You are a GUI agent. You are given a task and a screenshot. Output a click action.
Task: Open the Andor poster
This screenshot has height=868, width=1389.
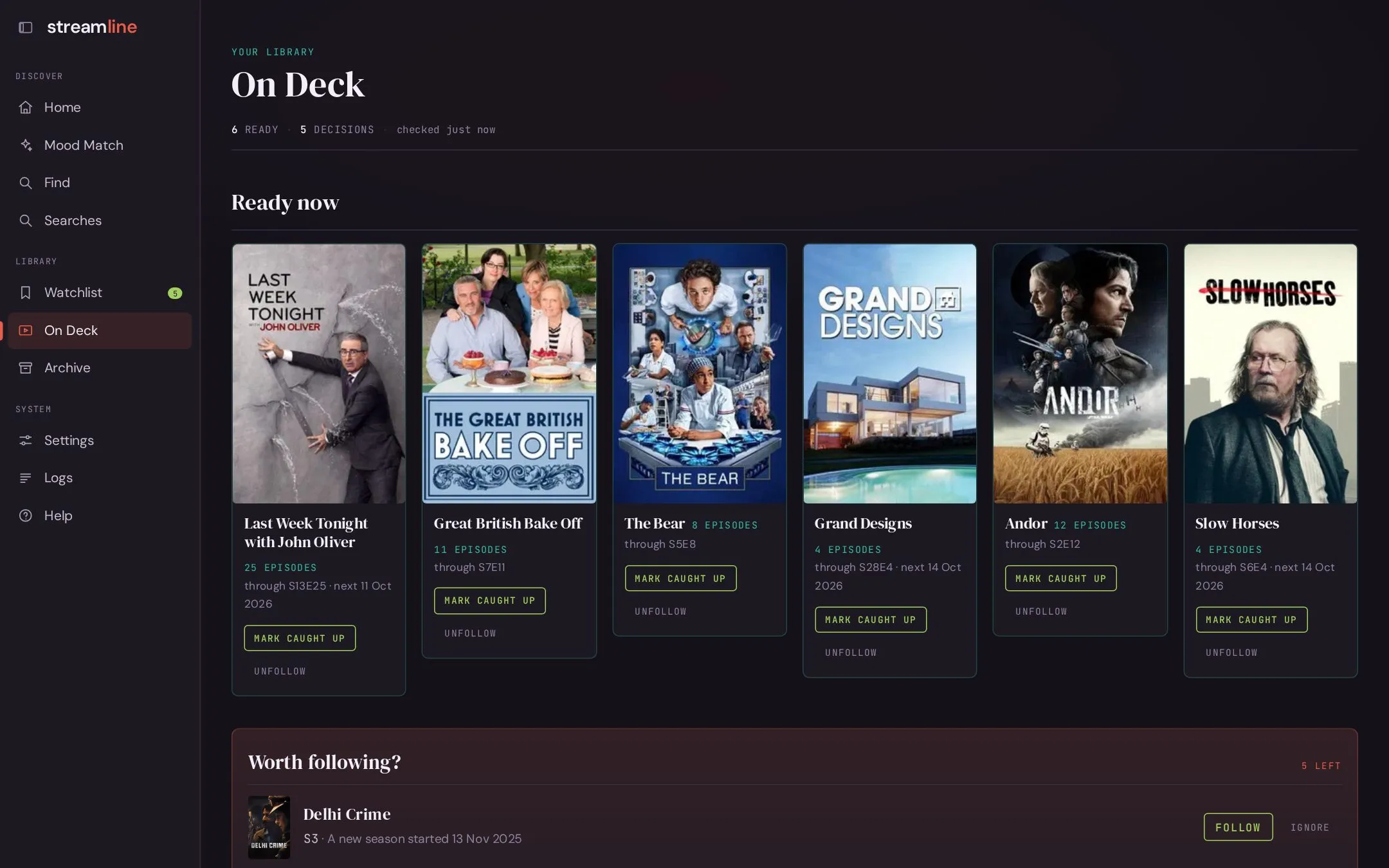[x=1080, y=374]
